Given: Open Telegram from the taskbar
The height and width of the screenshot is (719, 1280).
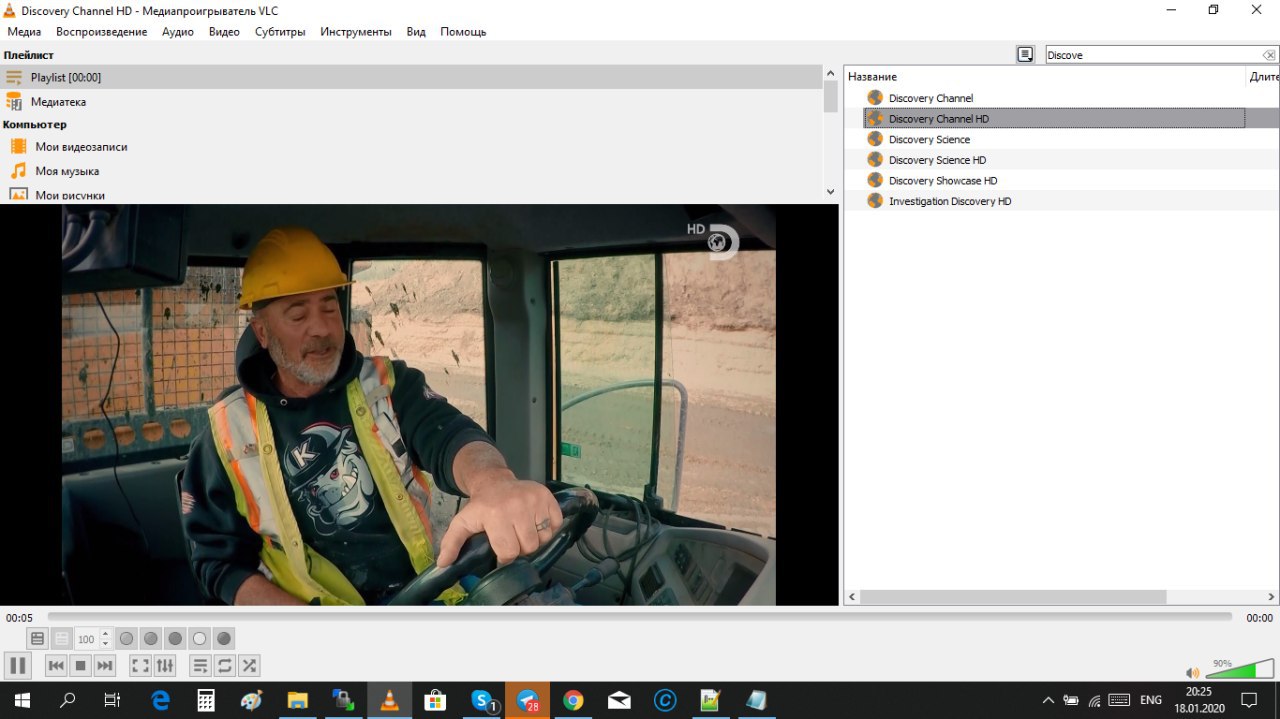Looking at the screenshot, I should (x=527, y=701).
